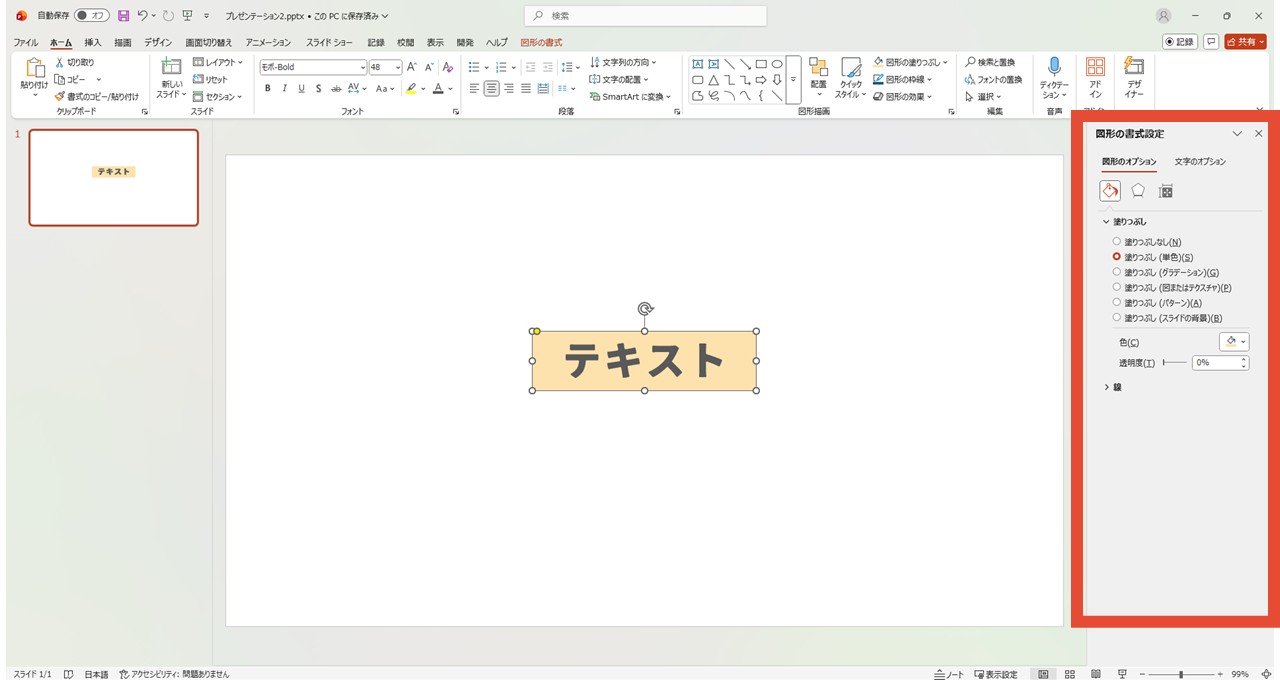Select 塗りつぶしなし radio button
Viewport: 1280px width, 680px height.
point(1117,241)
